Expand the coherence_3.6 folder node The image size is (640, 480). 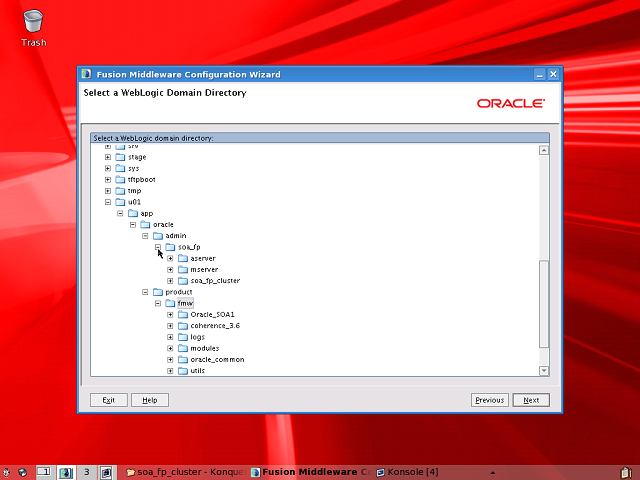(170, 326)
